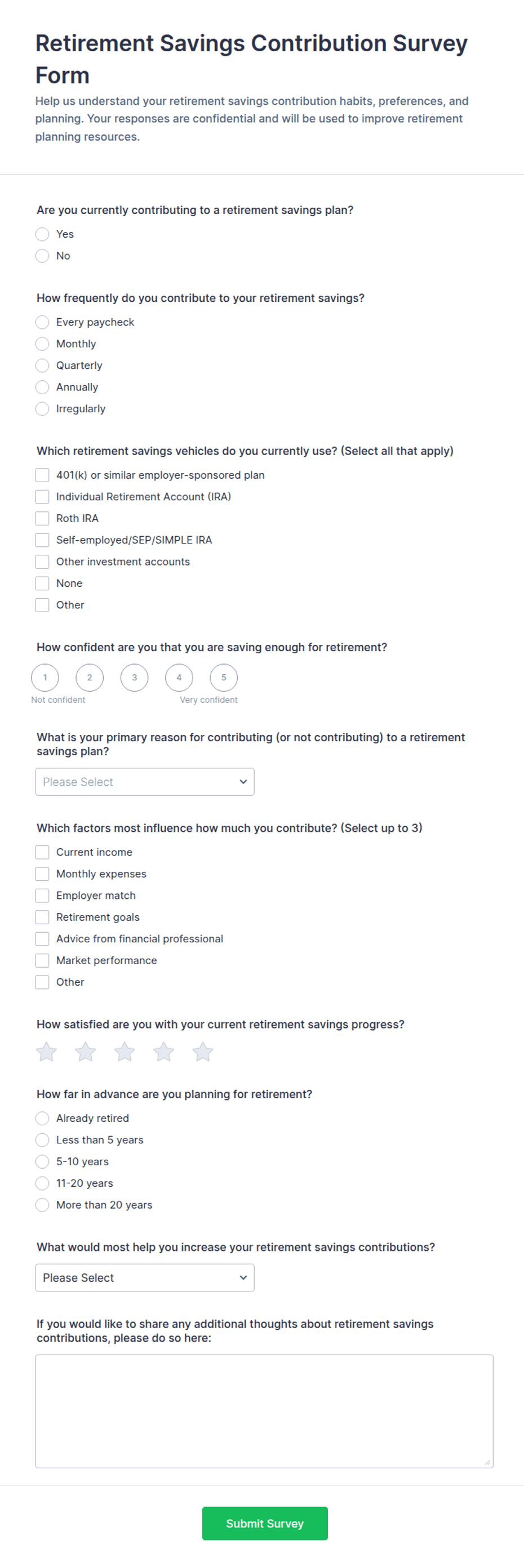The width and height of the screenshot is (524, 1568).
Task: Select More than 20 years option
Action: point(42,1205)
